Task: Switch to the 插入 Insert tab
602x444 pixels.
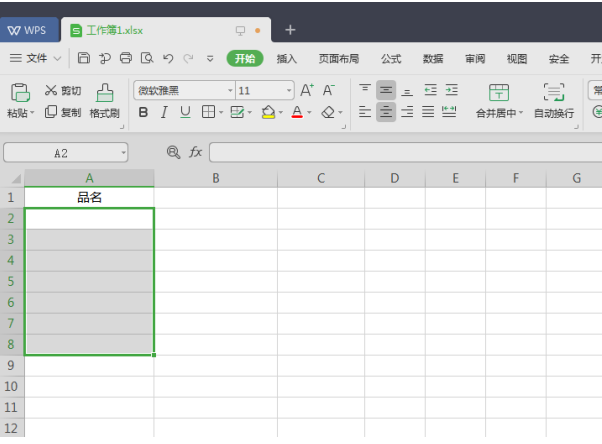Action: click(287, 59)
